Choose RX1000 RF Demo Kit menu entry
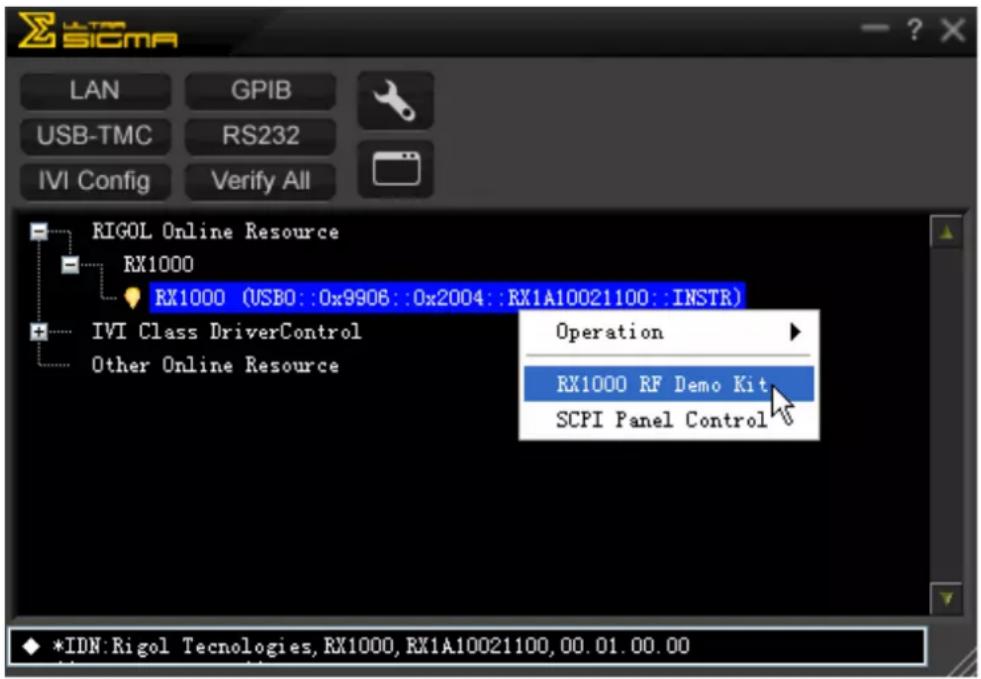The image size is (981, 679). 669,384
